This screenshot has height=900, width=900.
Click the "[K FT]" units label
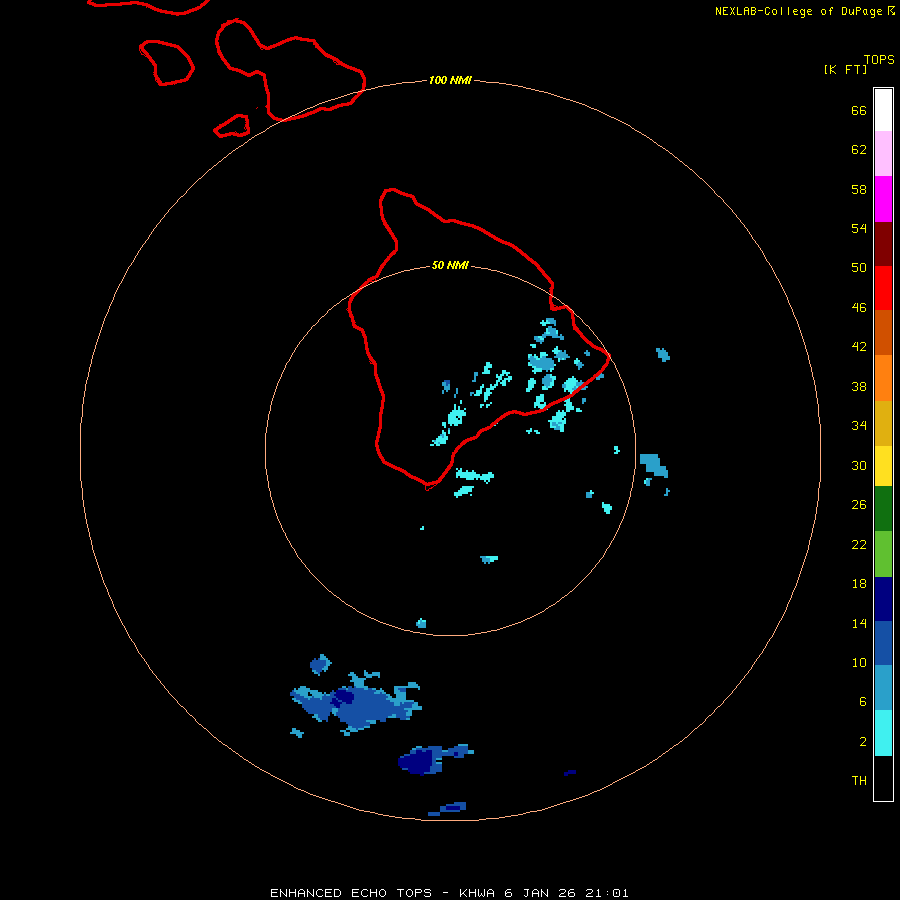(x=845, y=69)
